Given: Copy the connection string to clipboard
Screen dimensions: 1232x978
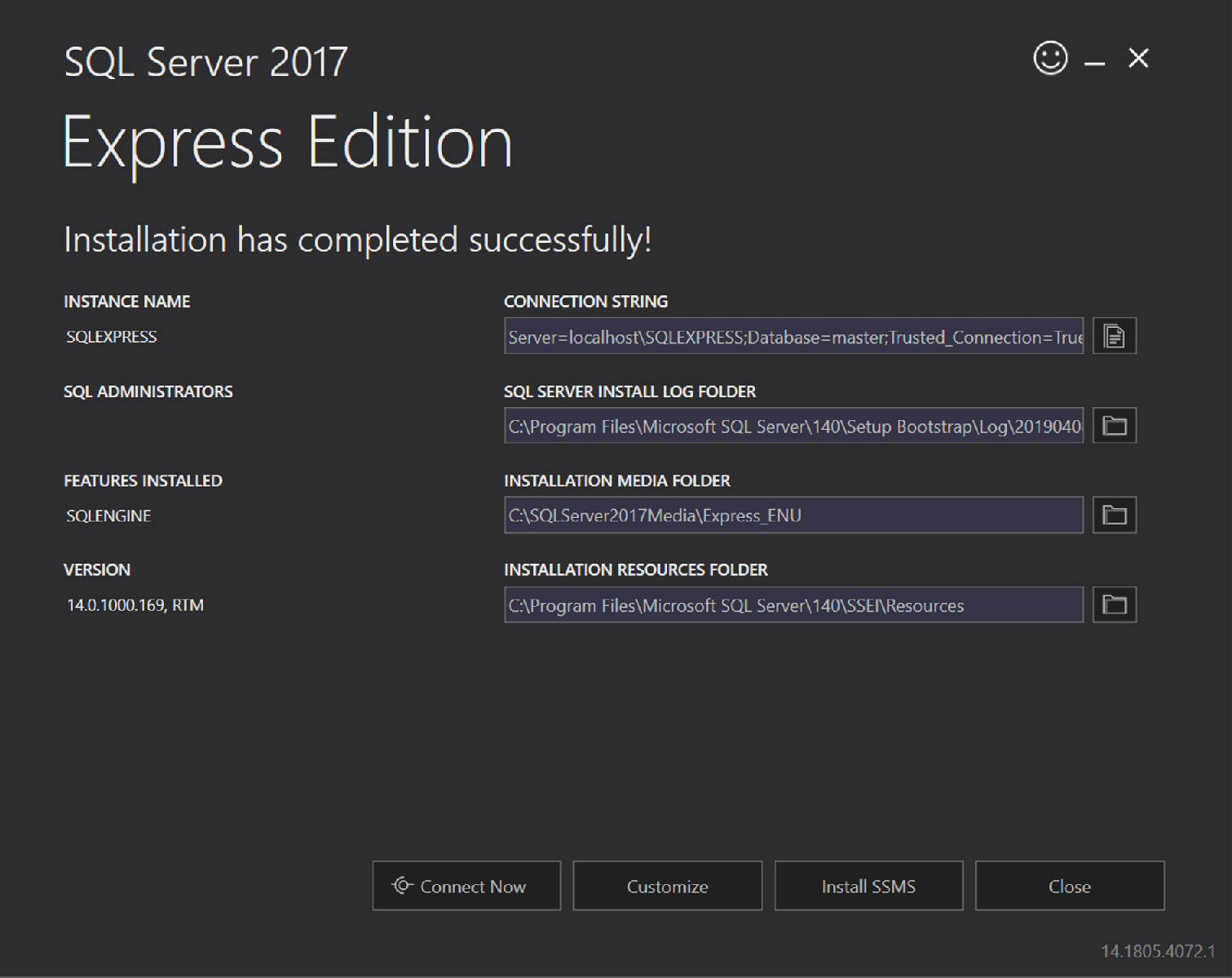Looking at the screenshot, I should tap(1114, 335).
